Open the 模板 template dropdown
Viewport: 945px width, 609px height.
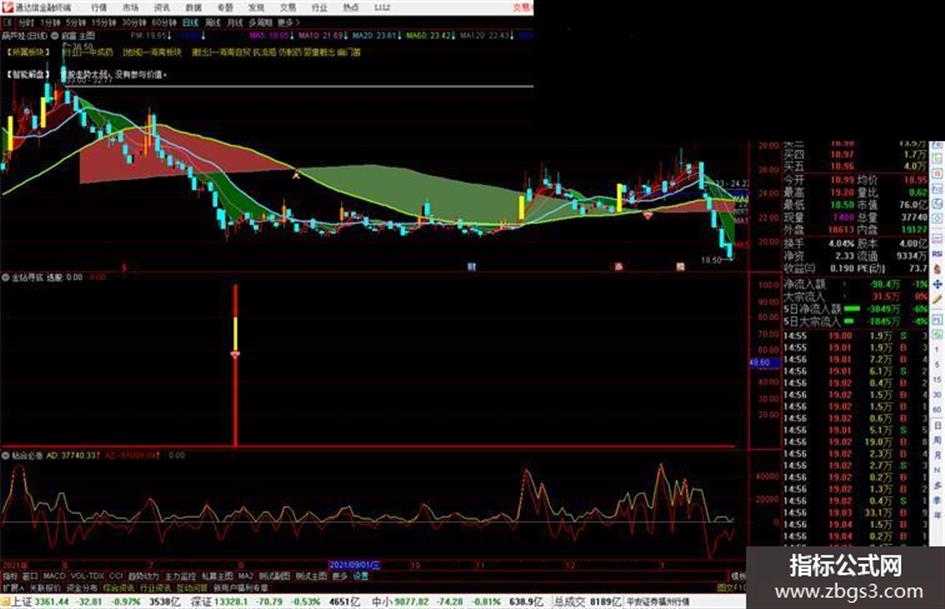[738, 576]
